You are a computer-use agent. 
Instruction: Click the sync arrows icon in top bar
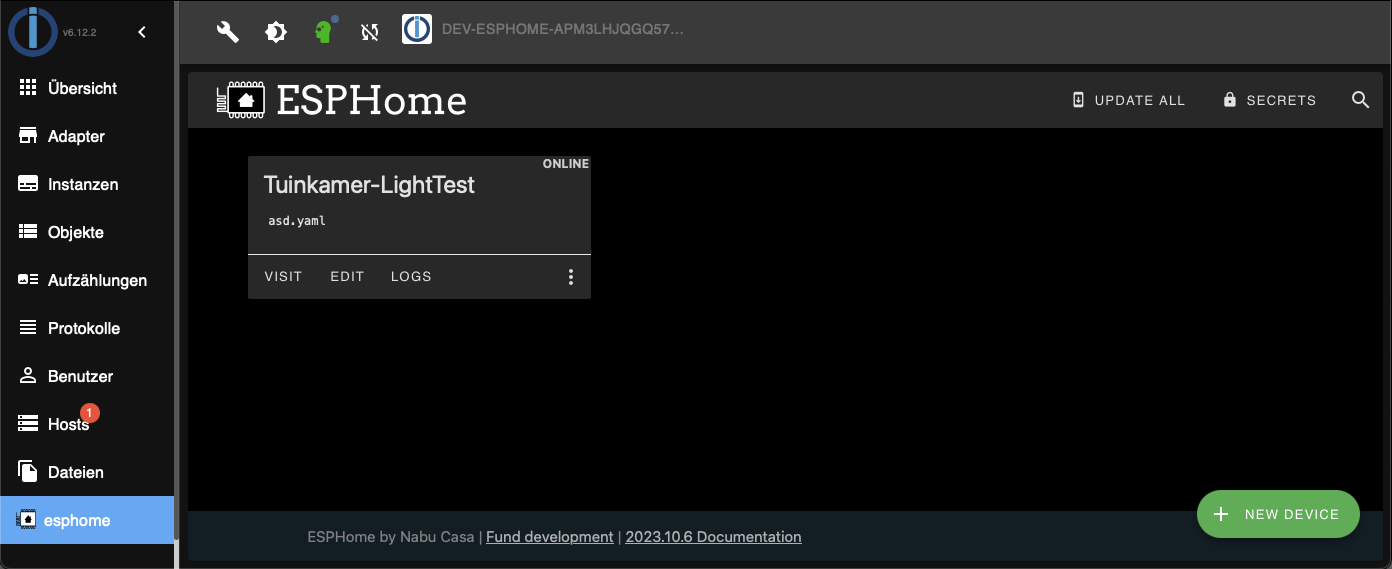[x=370, y=32]
